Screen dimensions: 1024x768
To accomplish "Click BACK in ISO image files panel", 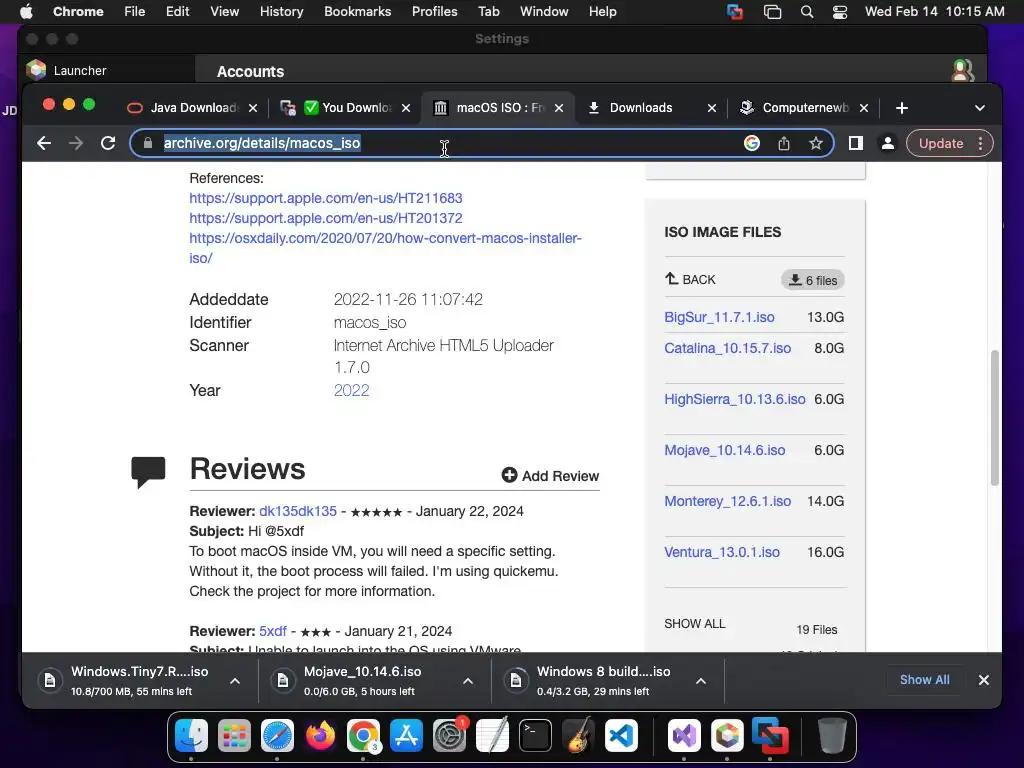I will (690, 280).
